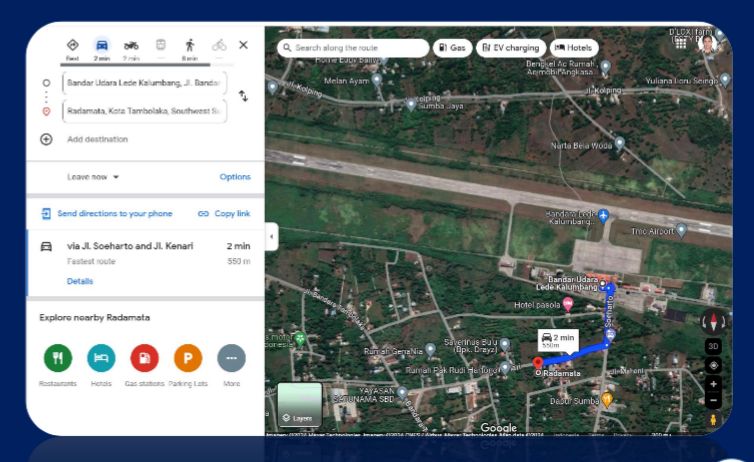The image size is (754, 462).
Task: Toggle the EV charging filter chip
Action: pos(510,47)
